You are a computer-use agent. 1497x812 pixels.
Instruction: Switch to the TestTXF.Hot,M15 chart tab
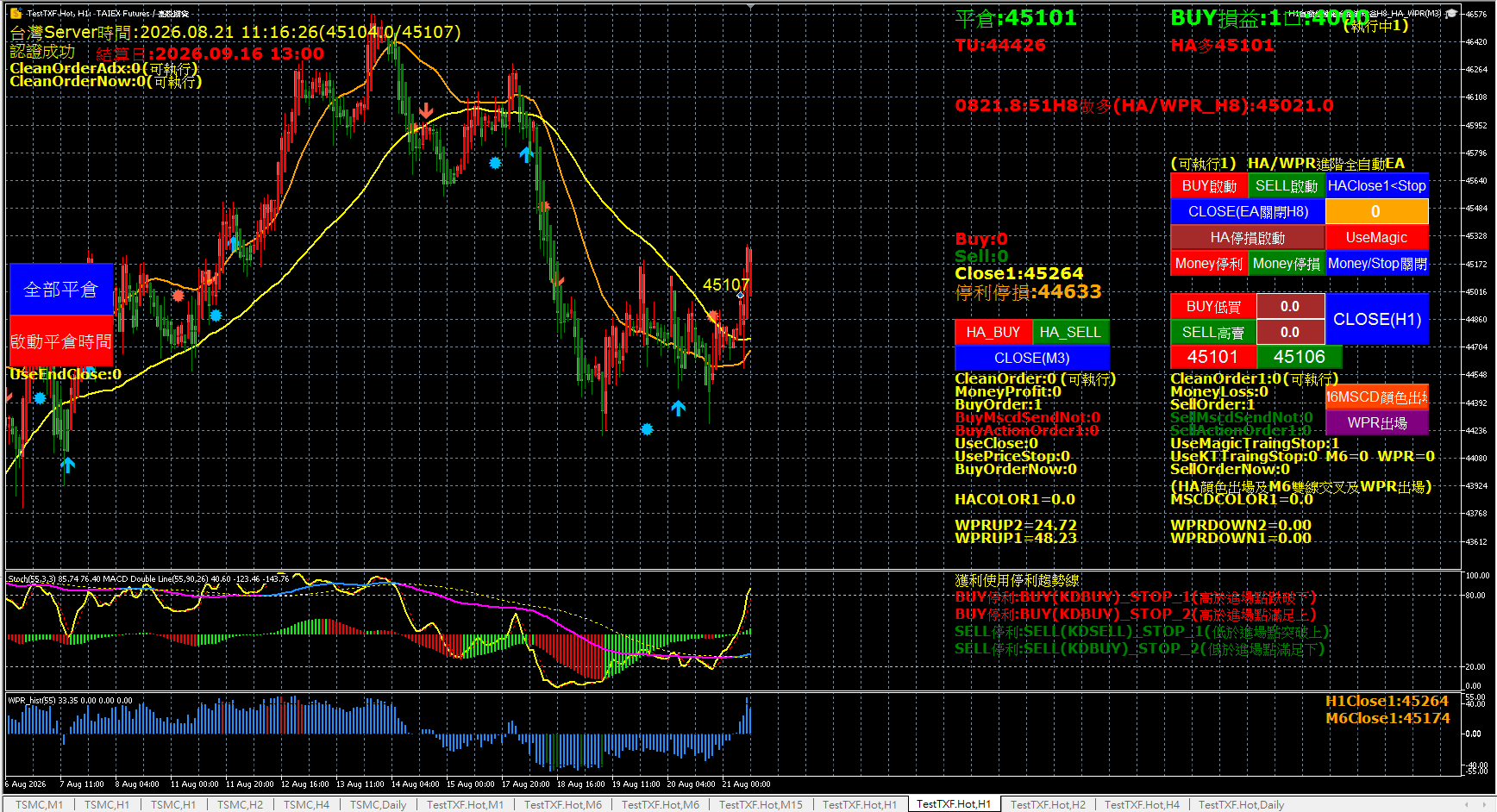click(x=761, y=804)
